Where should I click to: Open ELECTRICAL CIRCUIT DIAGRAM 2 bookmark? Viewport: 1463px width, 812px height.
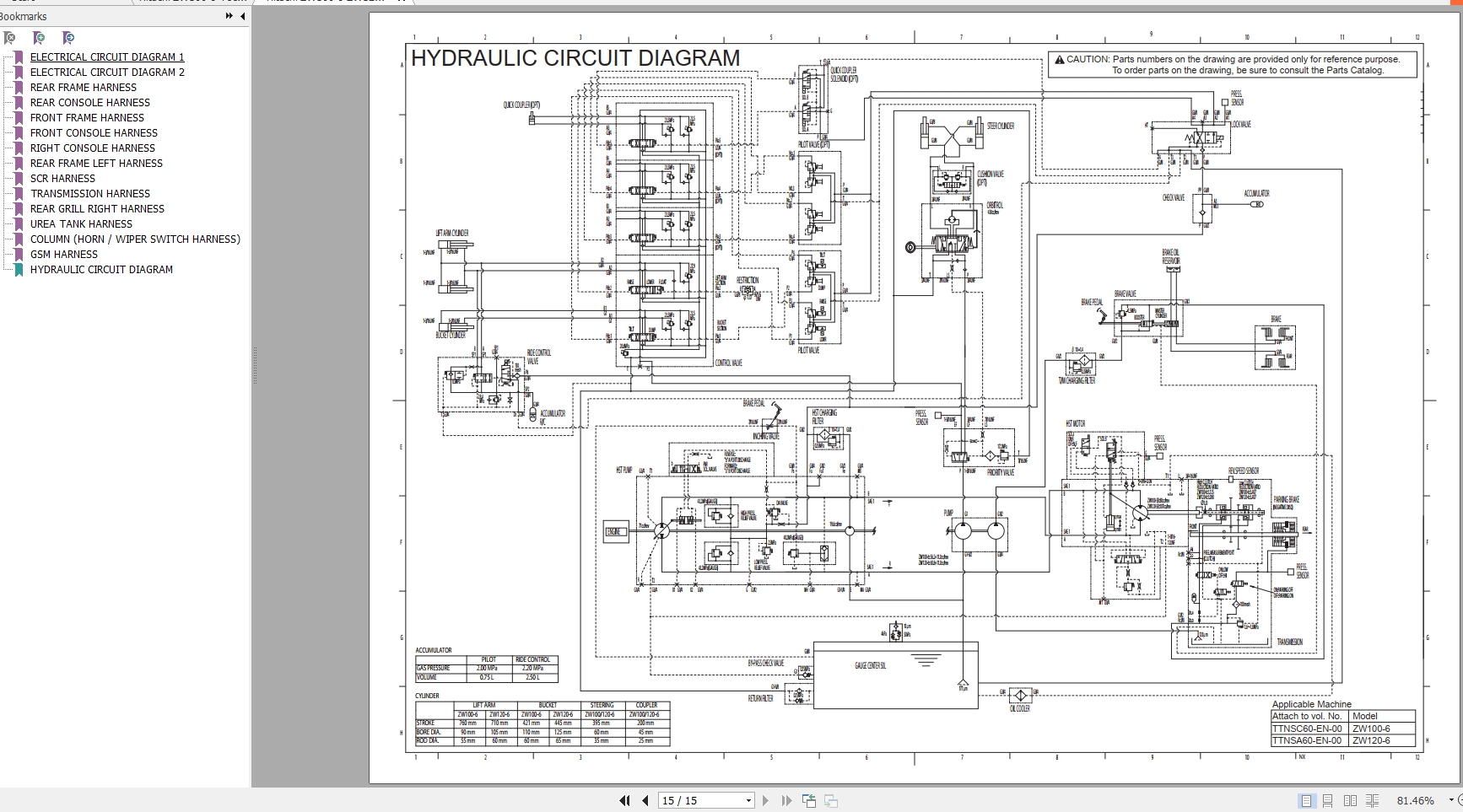107,72
